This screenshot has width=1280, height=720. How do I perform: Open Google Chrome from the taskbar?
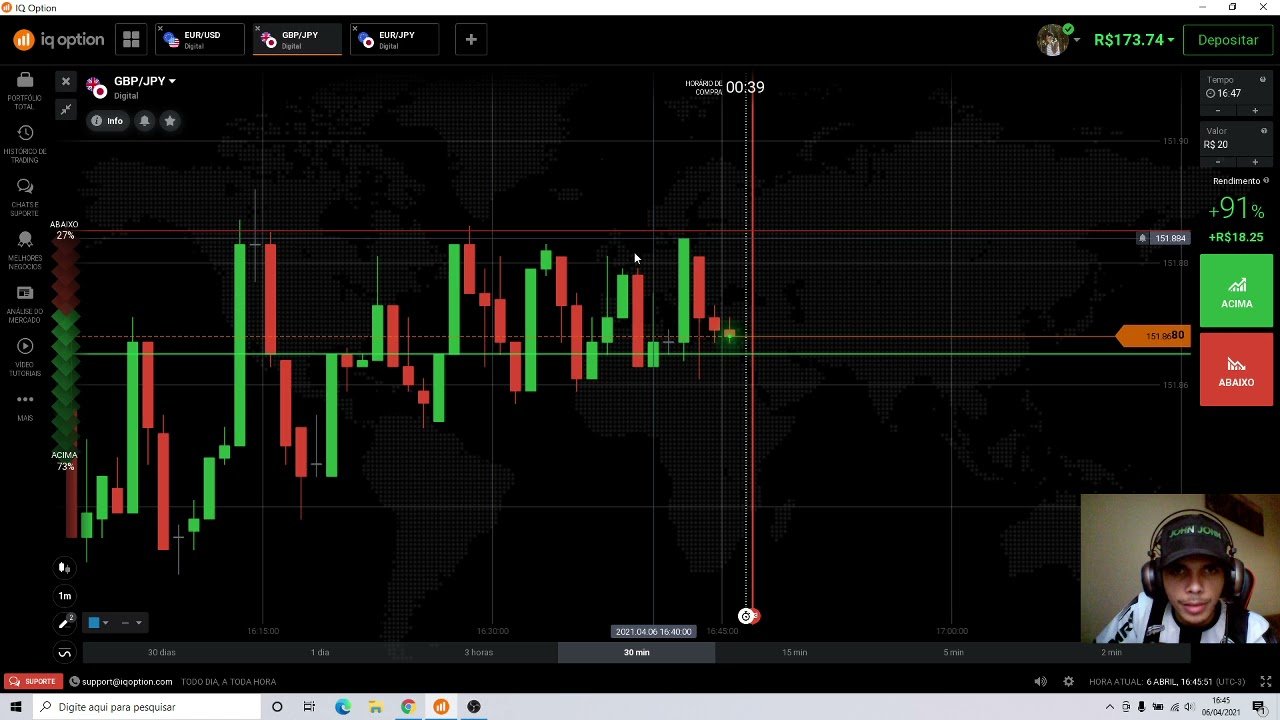[x=408, y=707]
